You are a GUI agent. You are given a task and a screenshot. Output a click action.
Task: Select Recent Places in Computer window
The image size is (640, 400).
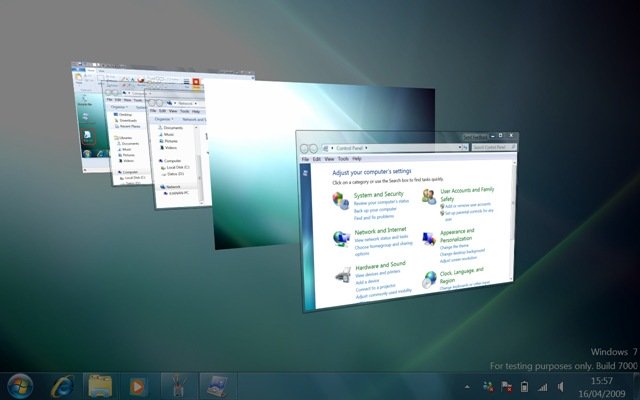tap(128, 126)
